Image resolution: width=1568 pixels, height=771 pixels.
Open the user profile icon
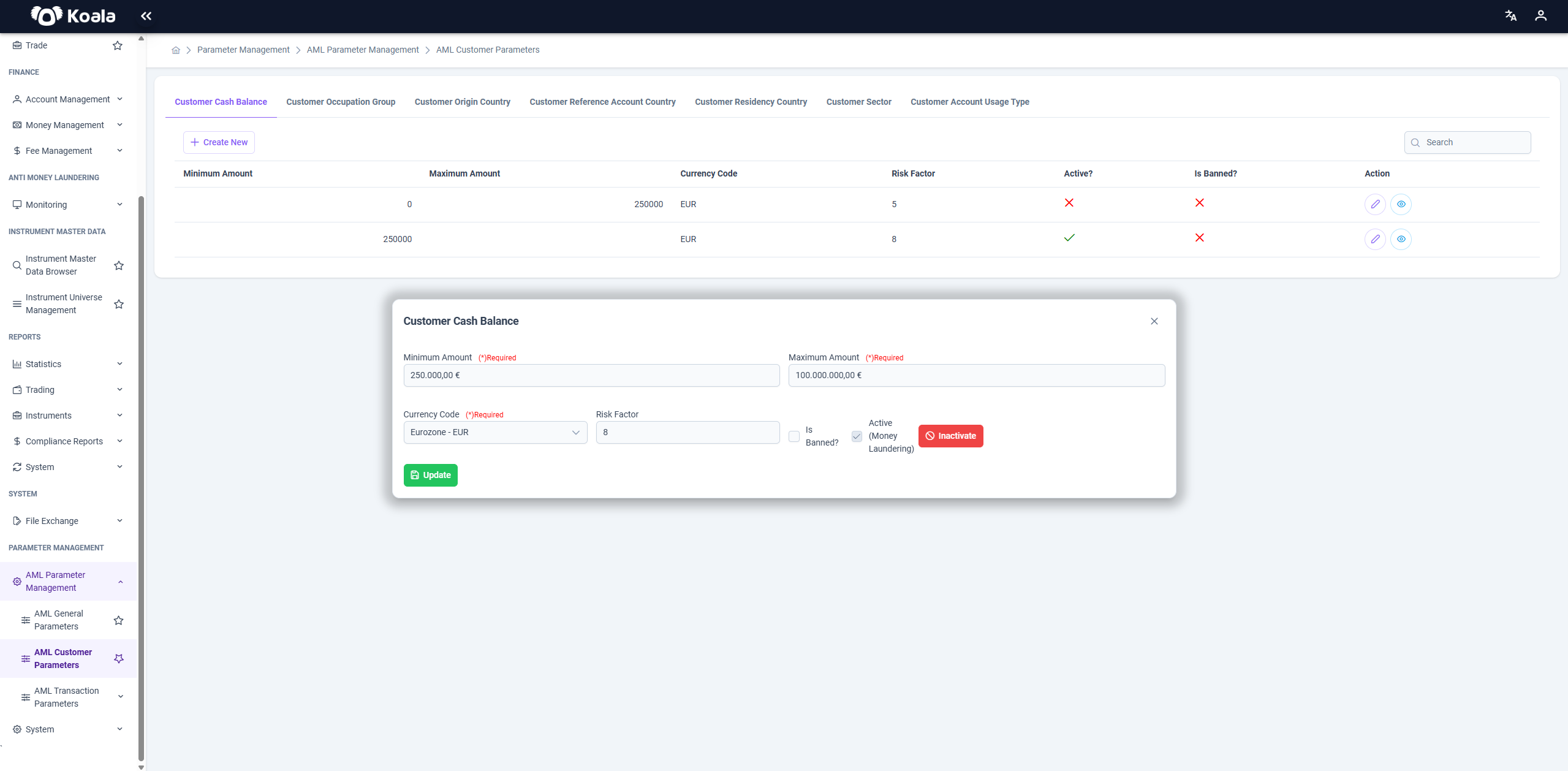pyautogui.click(x=1540, y=16)
